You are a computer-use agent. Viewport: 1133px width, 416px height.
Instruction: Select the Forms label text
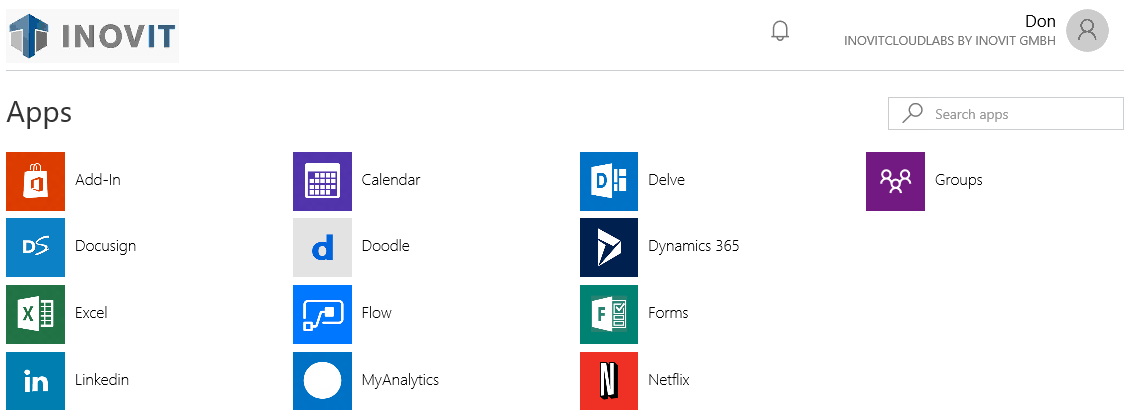point(668,313)
